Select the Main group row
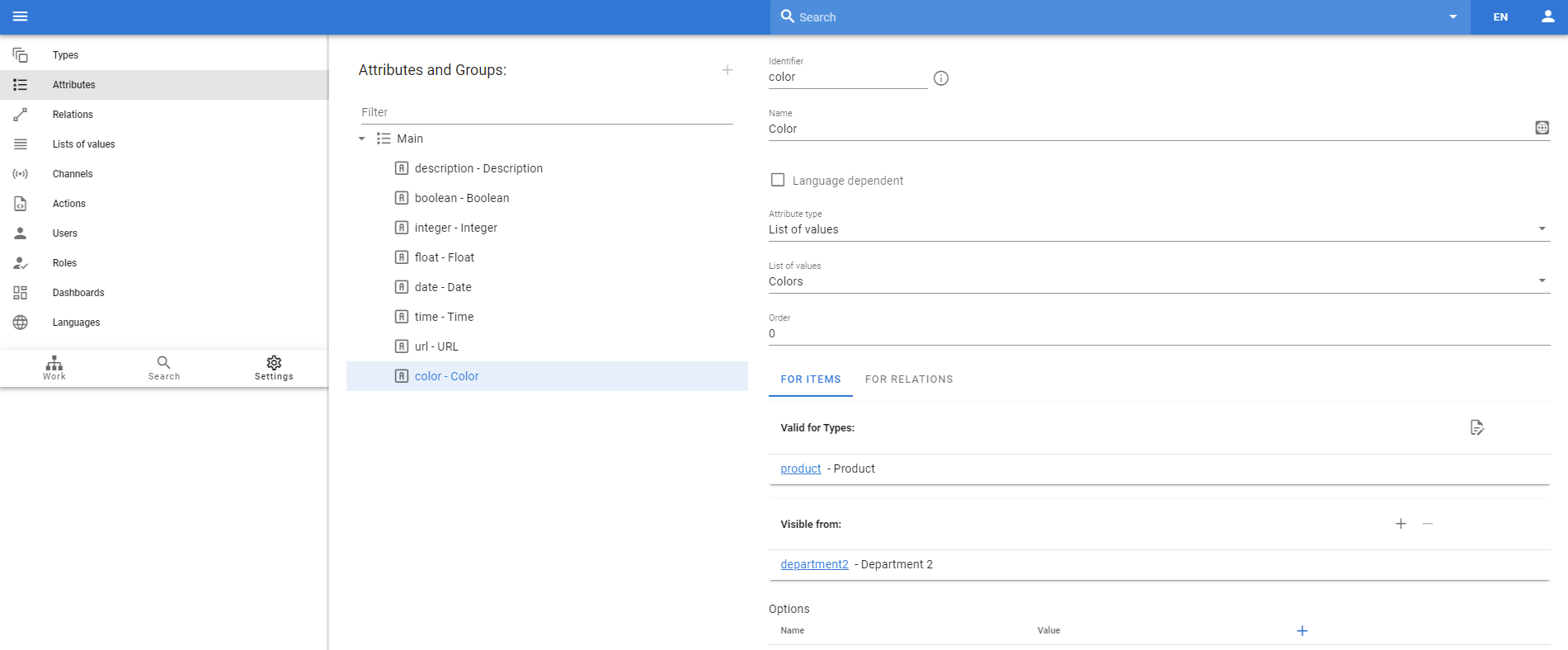 coord(547,139)
